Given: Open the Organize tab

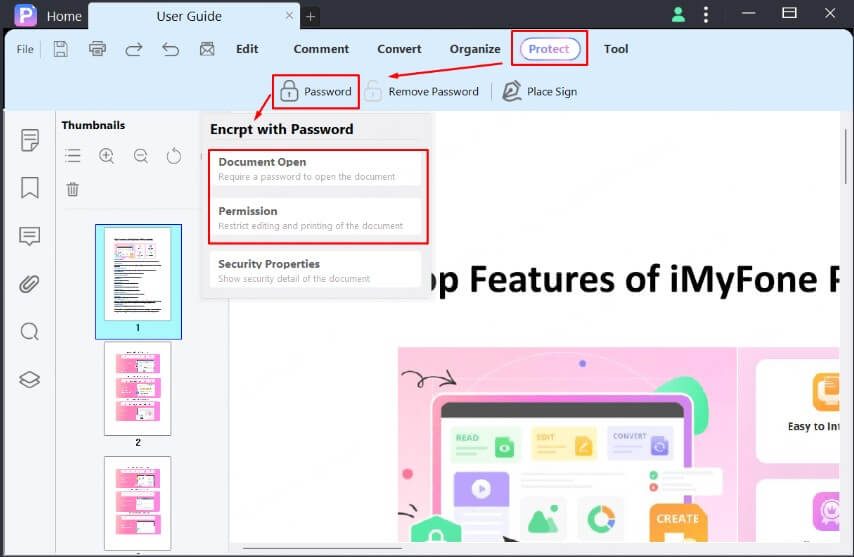Looking at the screenshot, I should 475,49.
